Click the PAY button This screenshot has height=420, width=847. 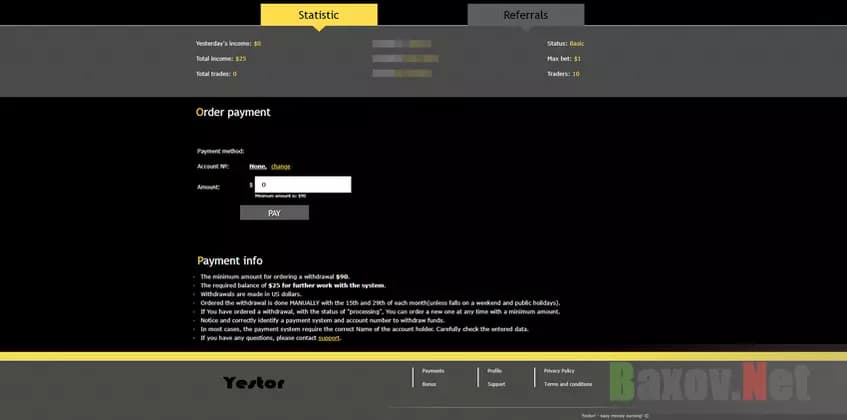pyautogui.click(x=274, y=213)
